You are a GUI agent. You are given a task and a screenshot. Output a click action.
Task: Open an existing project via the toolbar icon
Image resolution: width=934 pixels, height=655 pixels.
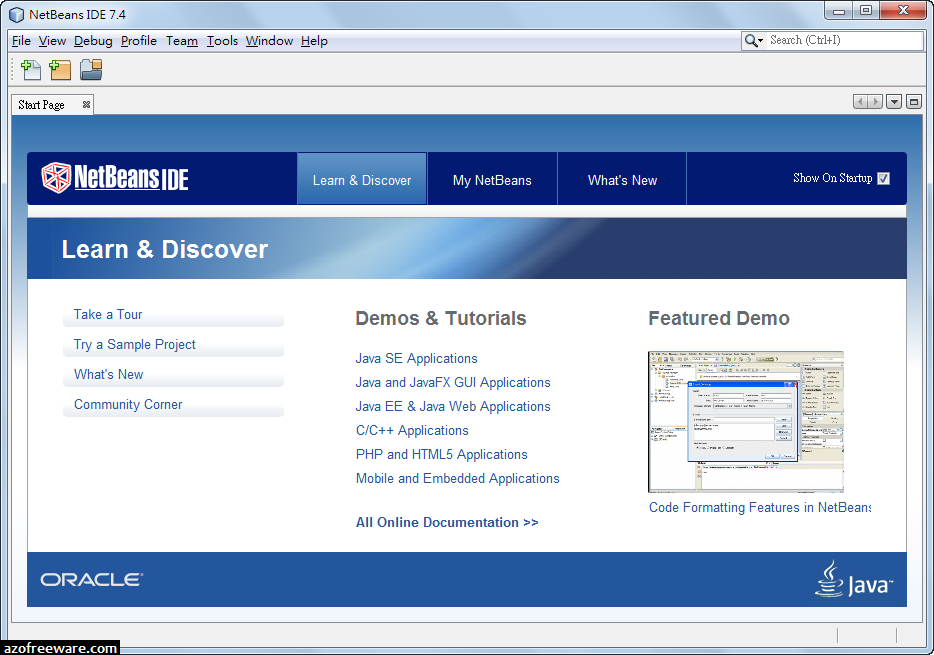coord(90,70)
